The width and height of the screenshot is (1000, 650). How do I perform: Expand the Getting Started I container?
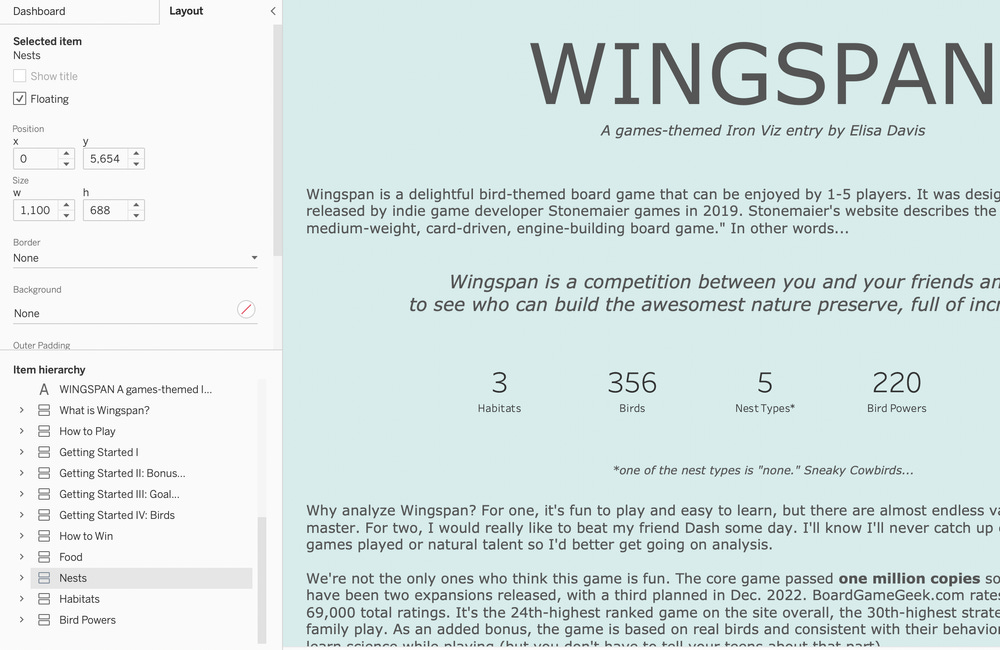[x=21, y=452]
